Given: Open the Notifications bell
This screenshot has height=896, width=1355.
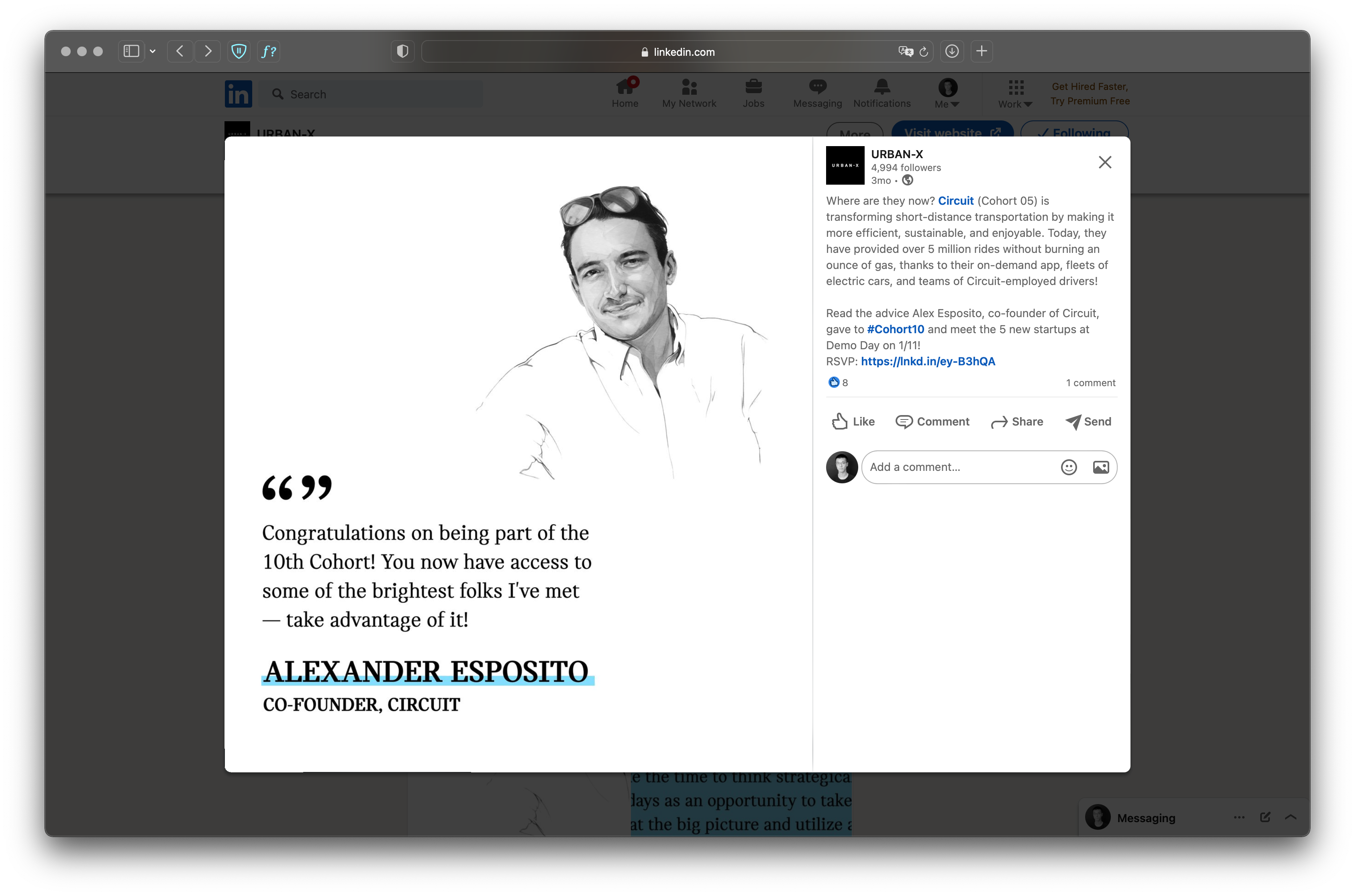Looking at the screenshot, I should click(x=881, y=93).
